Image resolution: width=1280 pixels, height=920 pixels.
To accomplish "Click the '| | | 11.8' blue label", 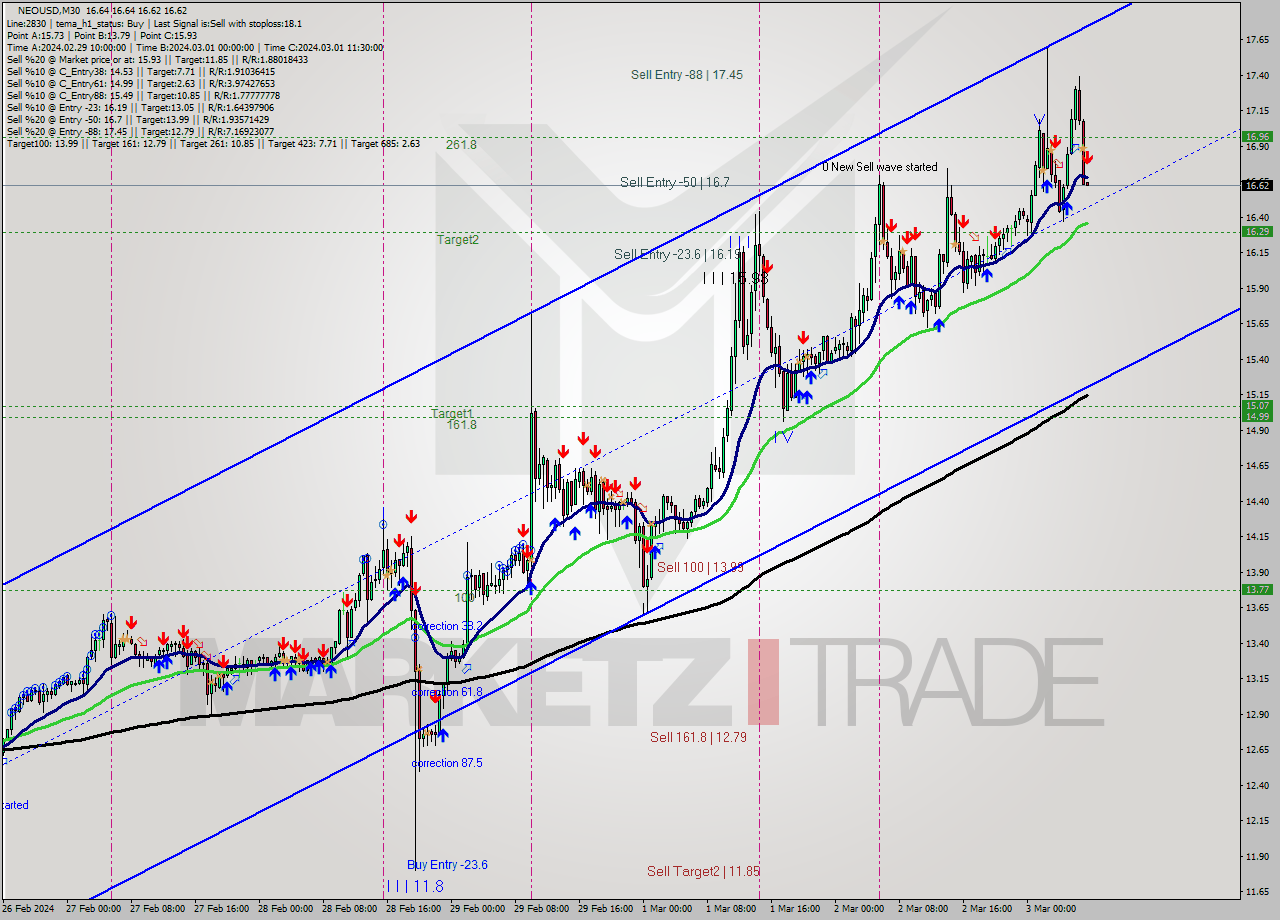I will 414,886.
